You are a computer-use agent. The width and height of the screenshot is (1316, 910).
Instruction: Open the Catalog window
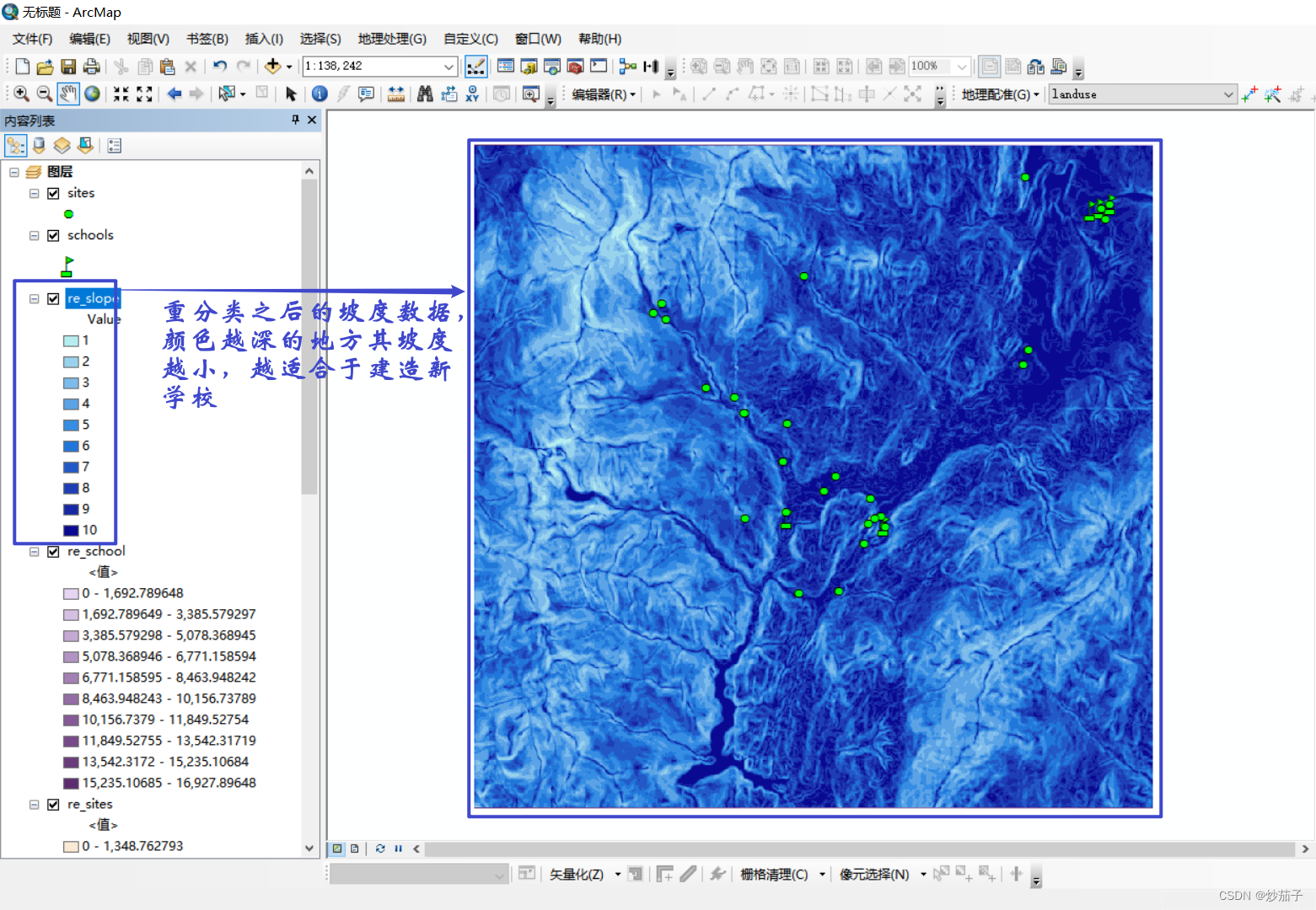coord(529,67)
